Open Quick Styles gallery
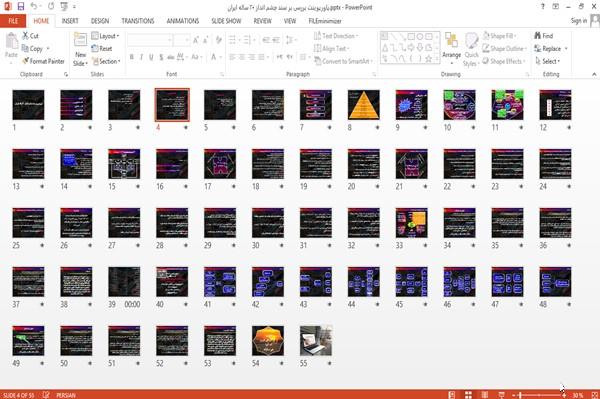This screenshot has width=600, height=399. pos(471,50)
